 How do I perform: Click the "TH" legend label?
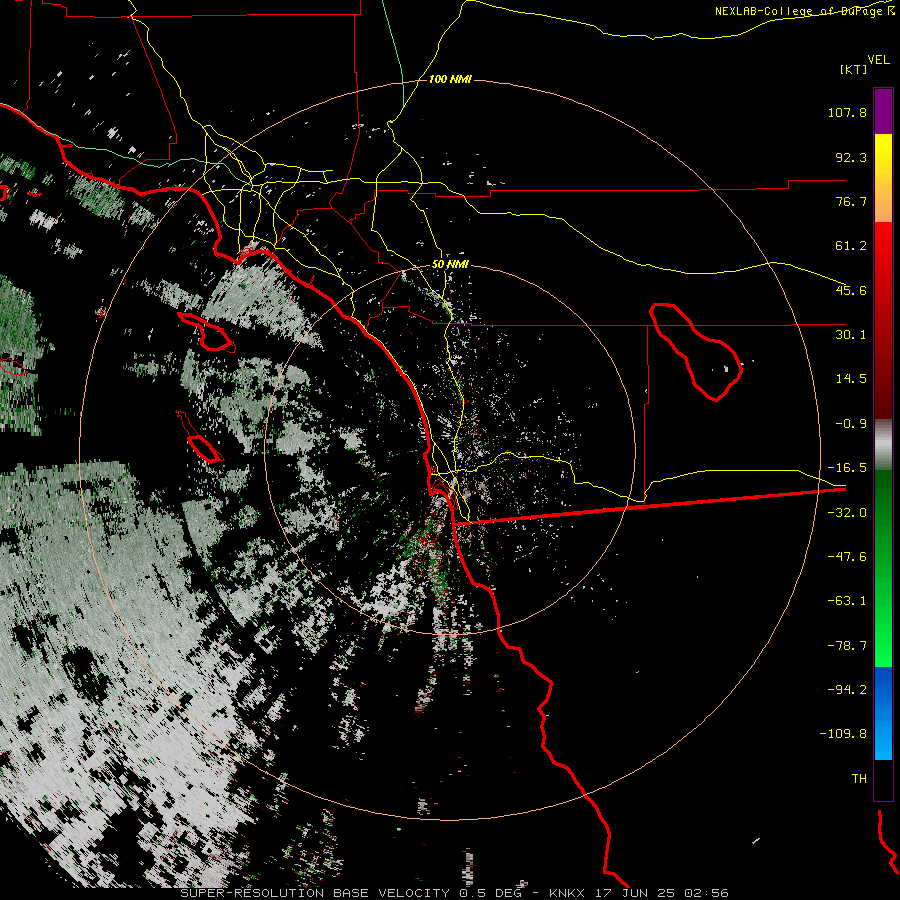[859, 779]
